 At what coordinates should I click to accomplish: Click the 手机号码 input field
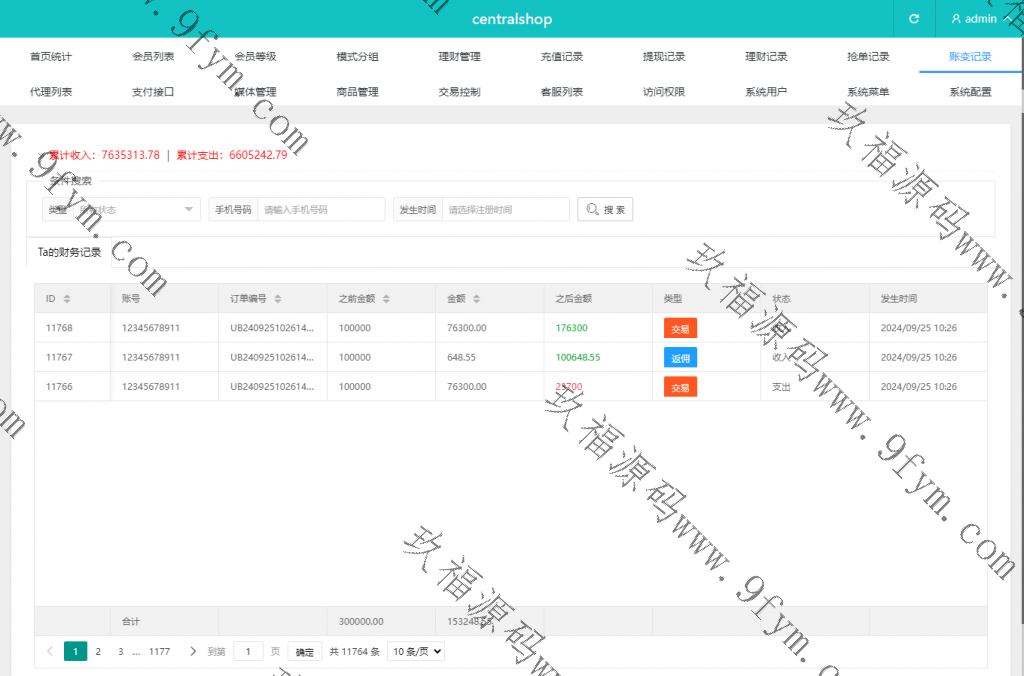point(321,209)
